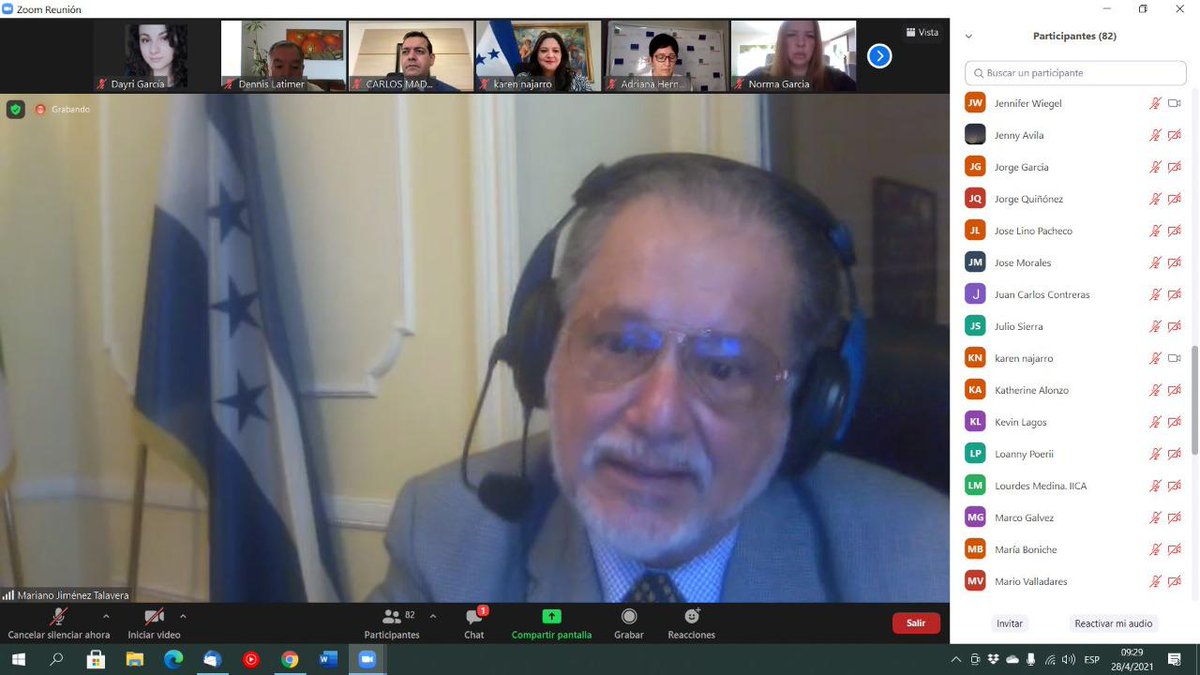
Task: Expand the audio options arrow
Action: [106, 616]
